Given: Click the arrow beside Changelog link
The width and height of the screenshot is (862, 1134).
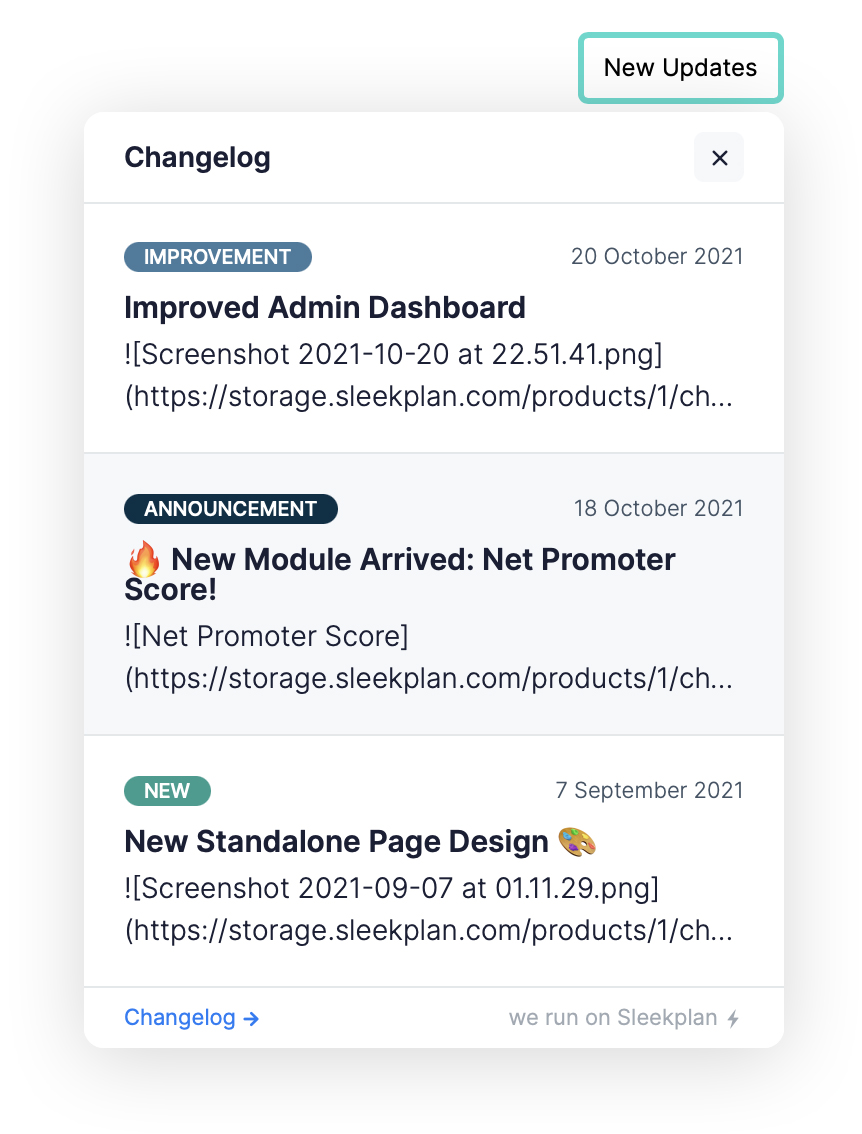Looking at the screenshot, I should point(251,1019).
